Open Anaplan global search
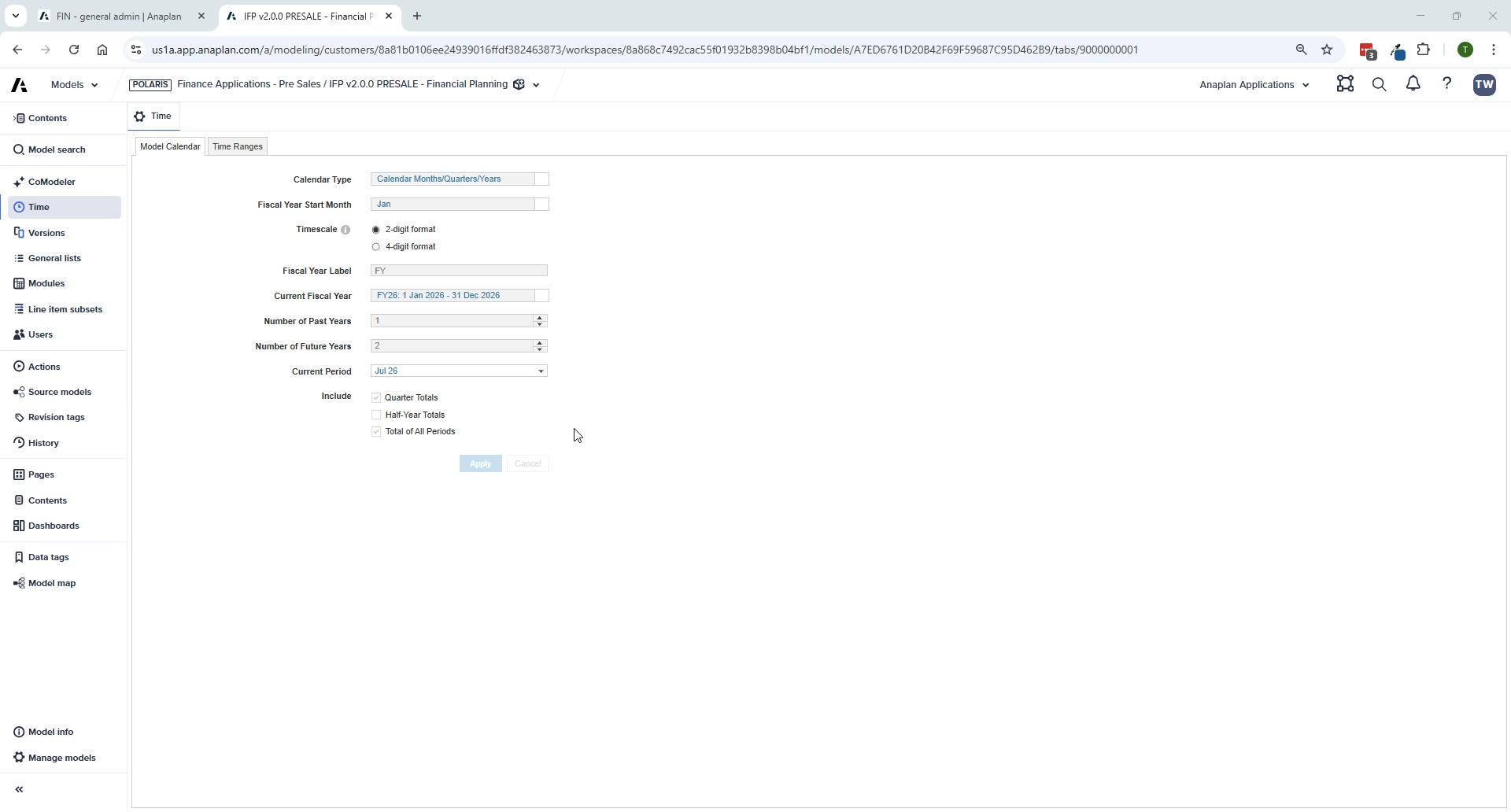The height and width of the screenshot is (812, 1511). [x=1380, y=84]
